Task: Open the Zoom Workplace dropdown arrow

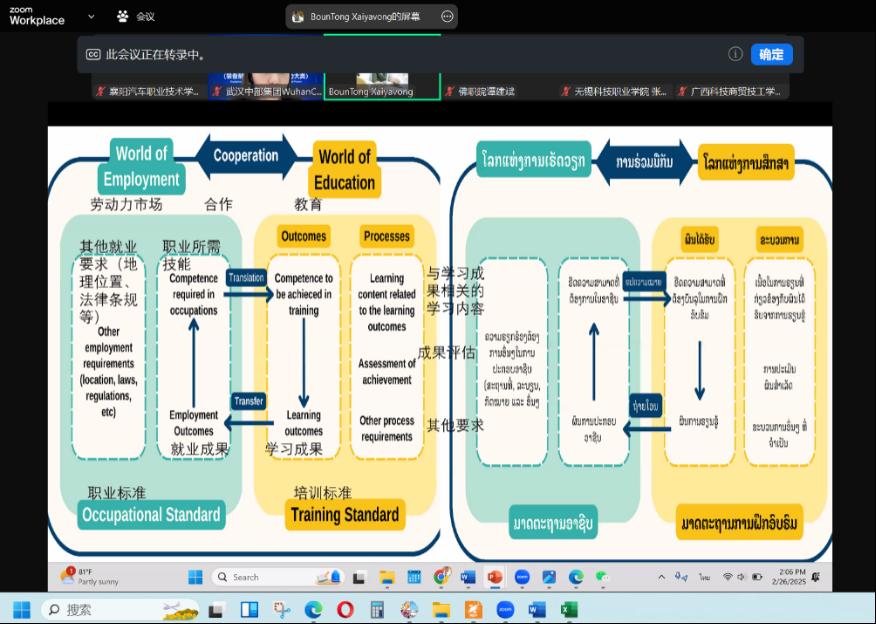Action: (91, 16)
